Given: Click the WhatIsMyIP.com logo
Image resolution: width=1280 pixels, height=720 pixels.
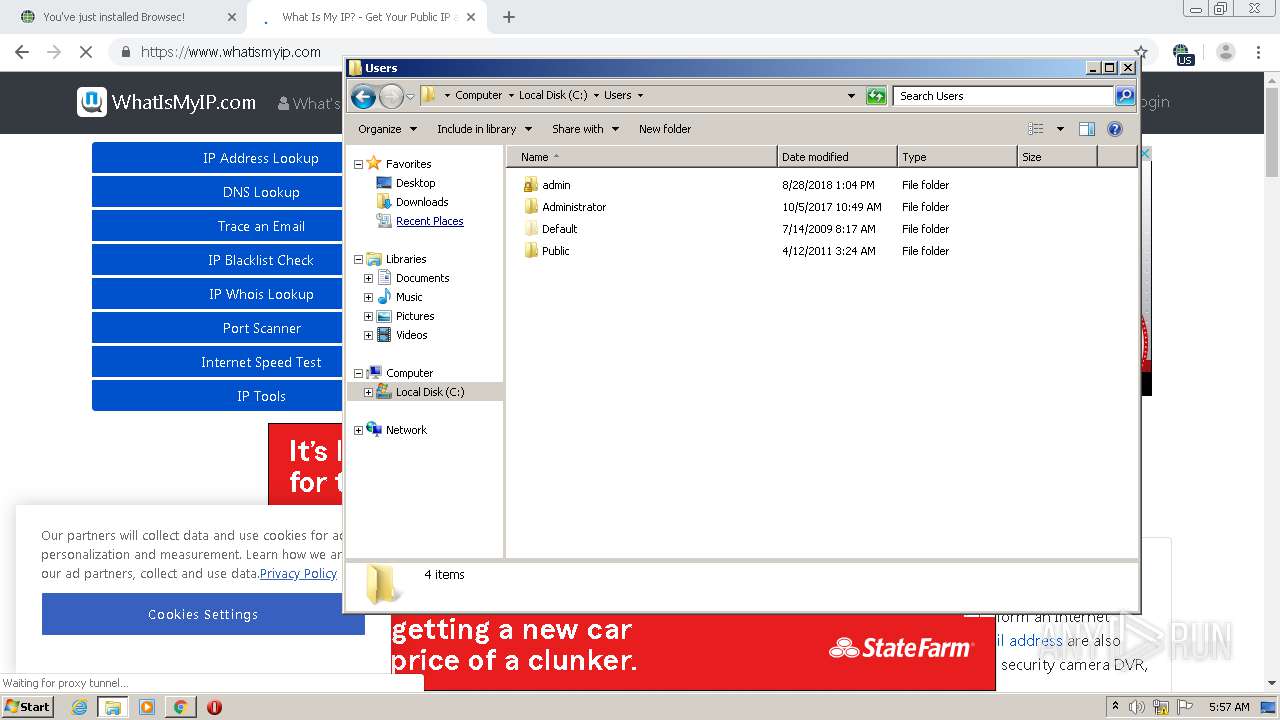Looking at the screenshot, I should [x=167, y=102].
